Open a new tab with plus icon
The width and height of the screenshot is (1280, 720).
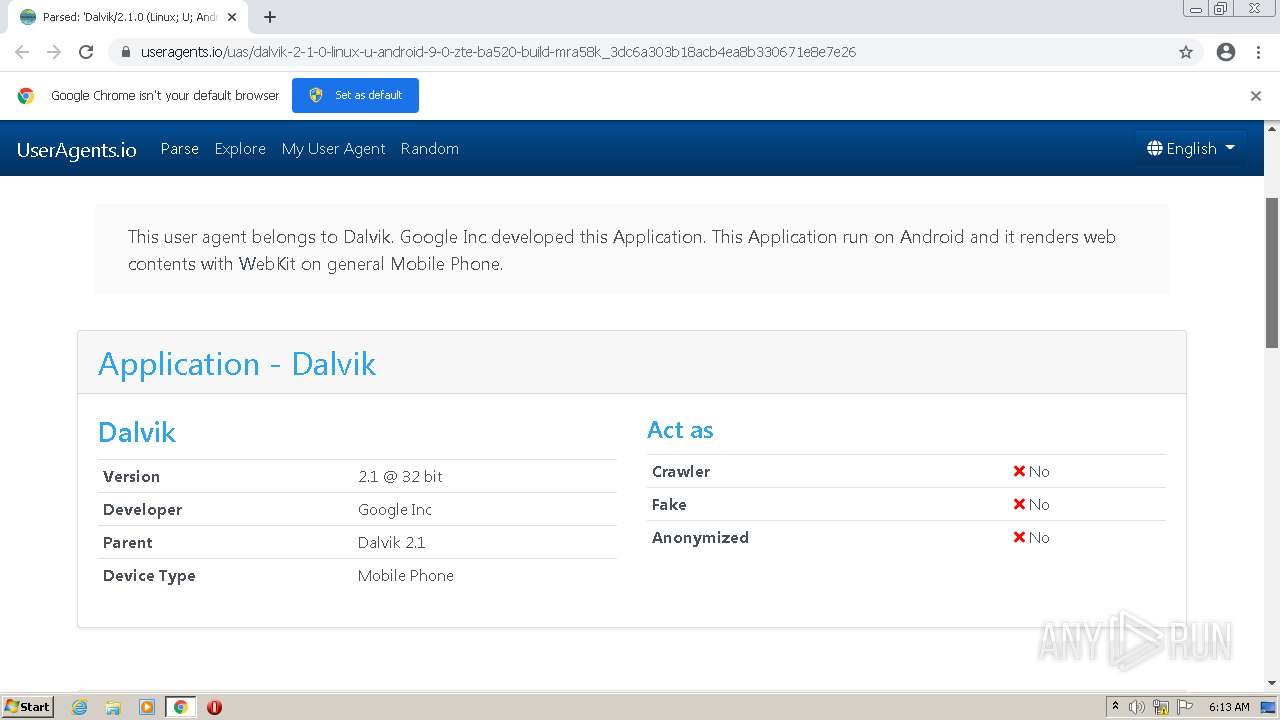click(x=270, y=17)
